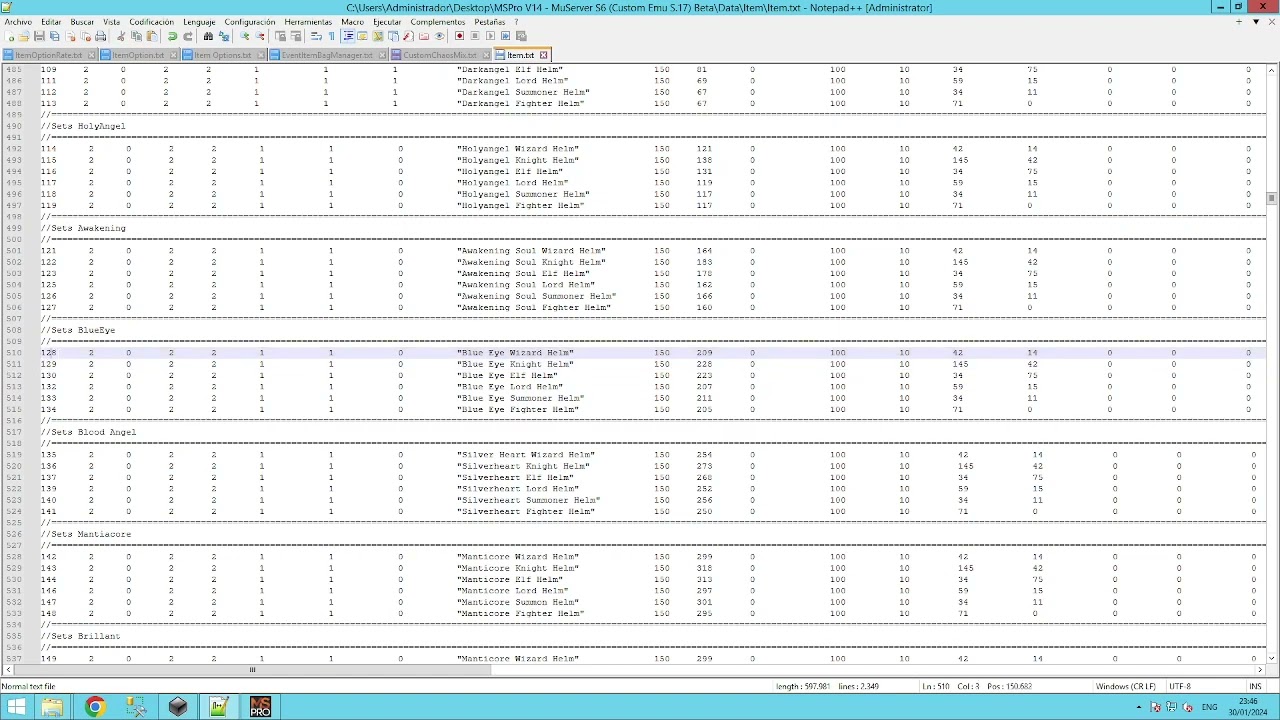The height and width of the screenshot is (720, 1280).
Task: Click the plus button at top right
Action: [1240, 21]
